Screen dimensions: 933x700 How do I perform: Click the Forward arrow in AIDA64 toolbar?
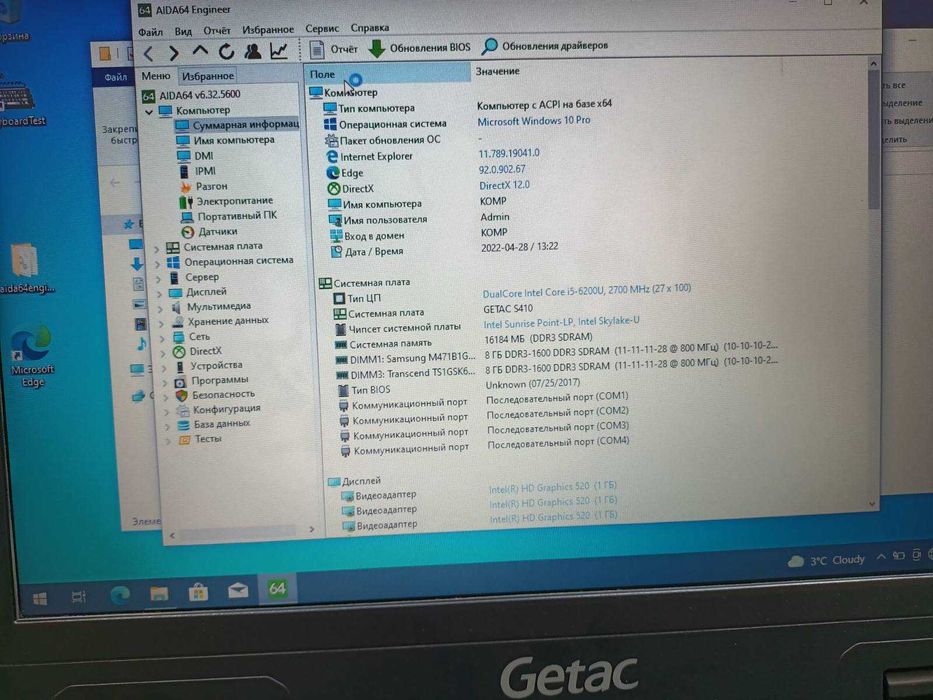(174, 53)
